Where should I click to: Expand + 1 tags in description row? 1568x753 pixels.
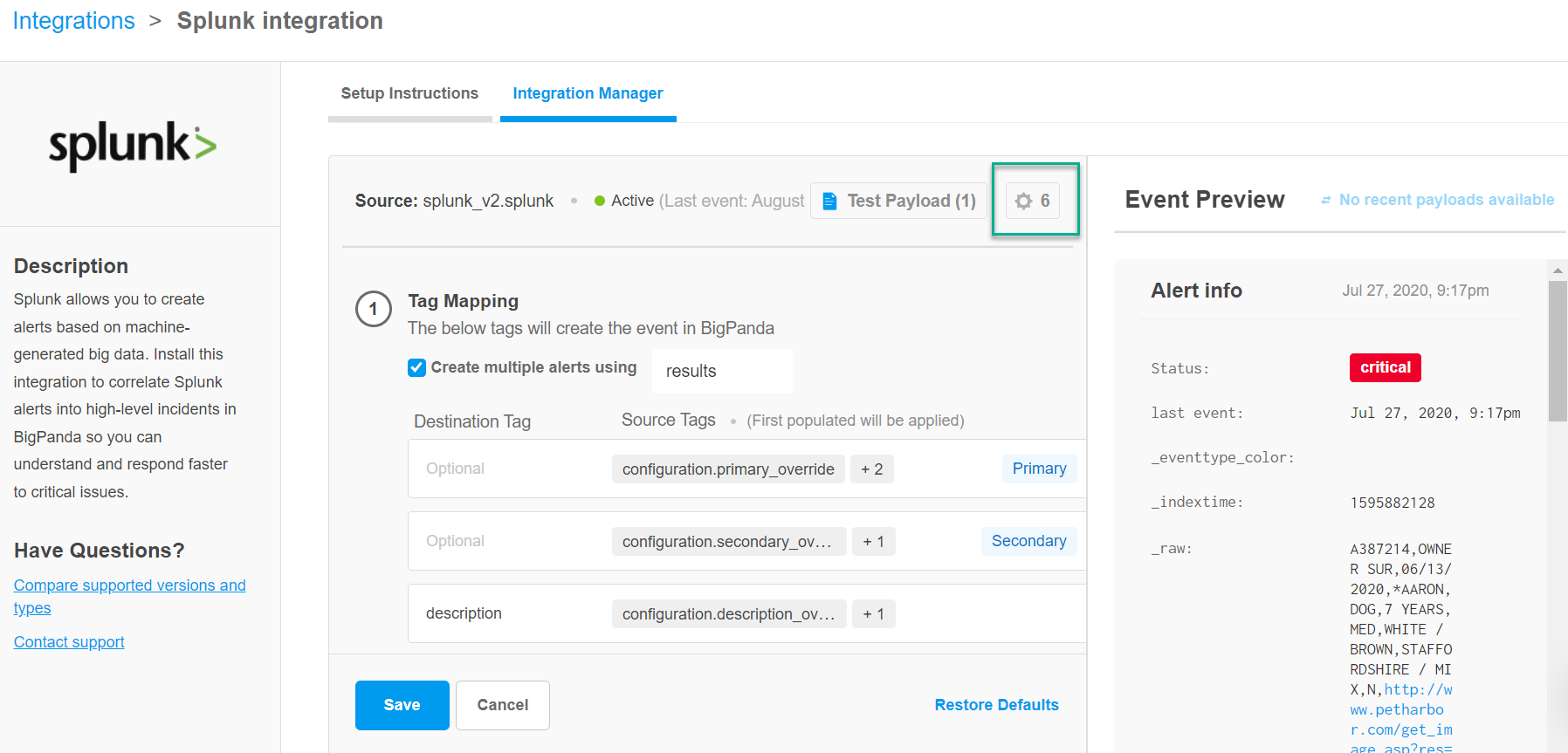[873, 614]
